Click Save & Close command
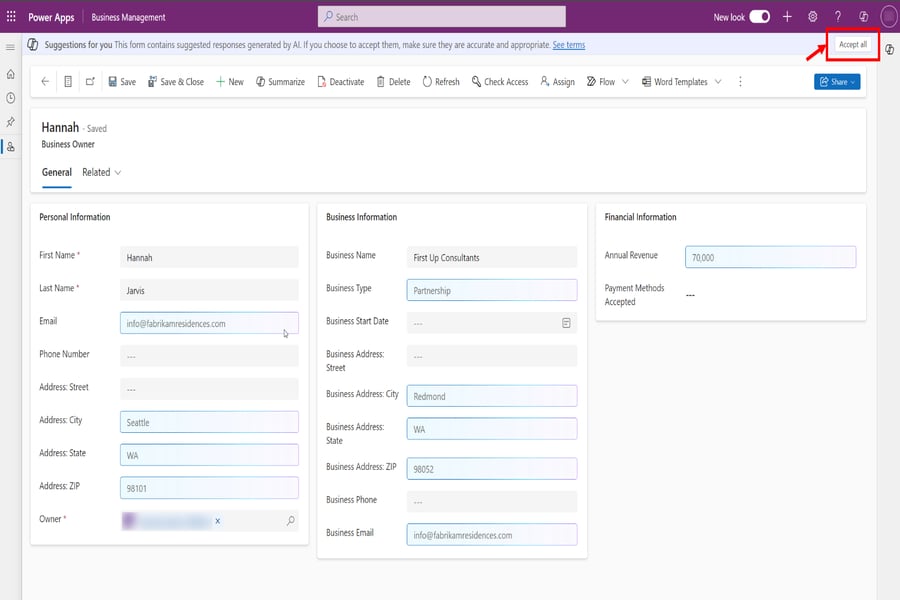This screenshot has height=600, width=900. pos(176,82)
